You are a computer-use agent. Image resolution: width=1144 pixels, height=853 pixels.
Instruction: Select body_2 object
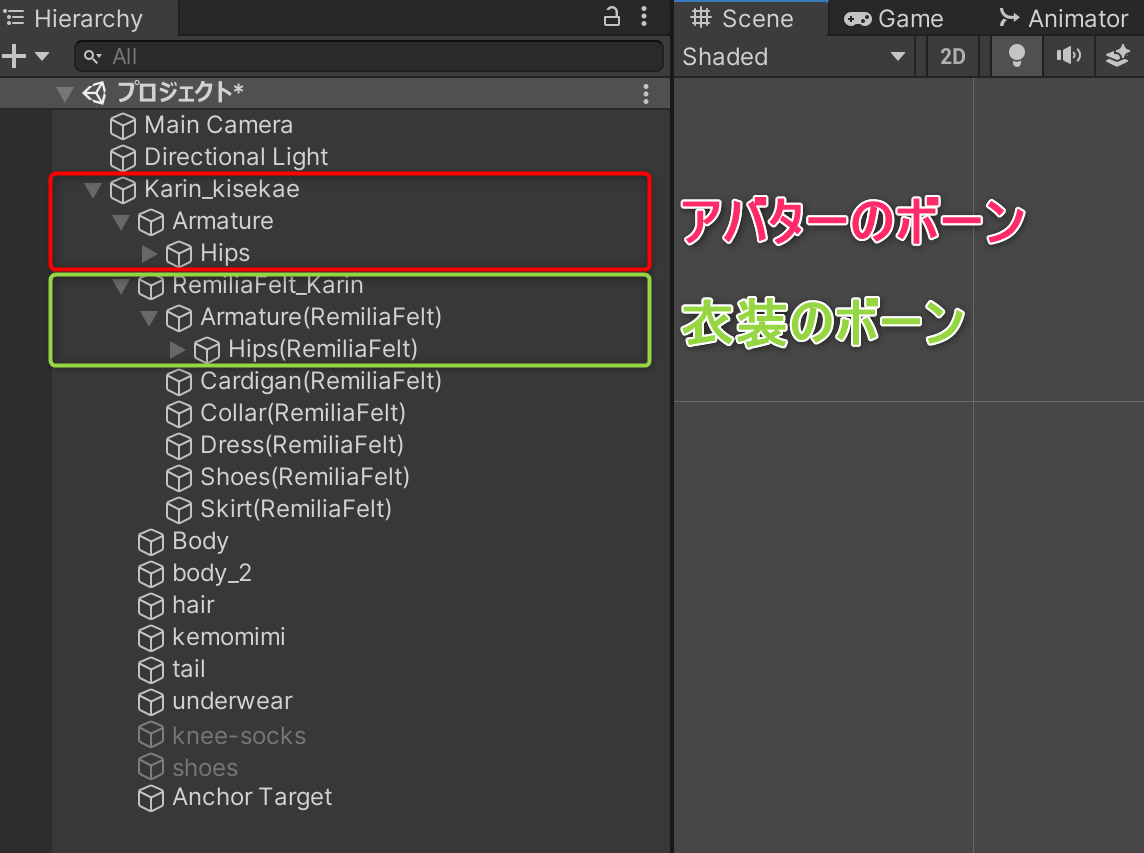pos(212,574)
